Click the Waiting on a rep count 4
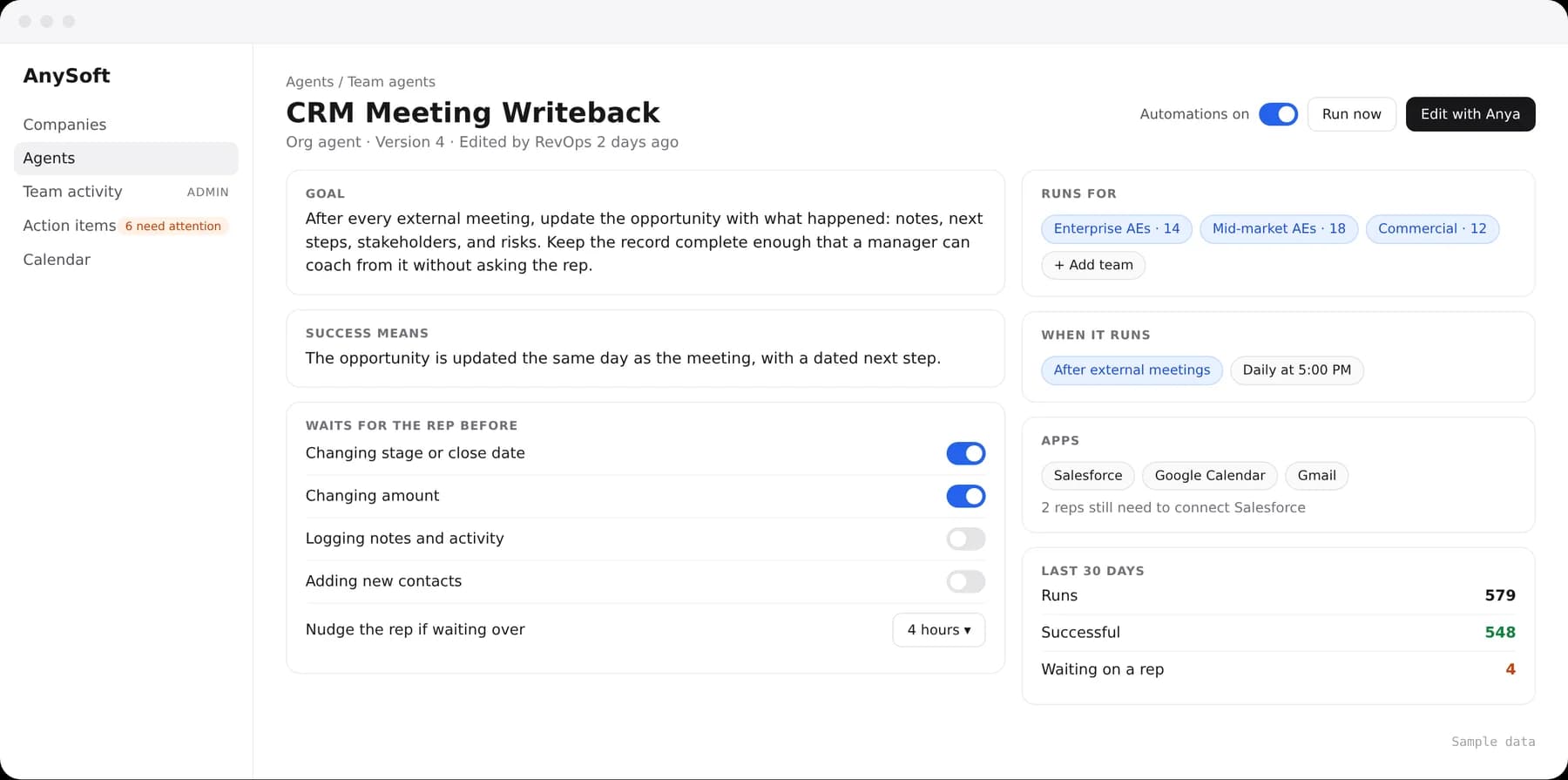Screen dimensions: 1568x780 click(x=1511, y=669)
